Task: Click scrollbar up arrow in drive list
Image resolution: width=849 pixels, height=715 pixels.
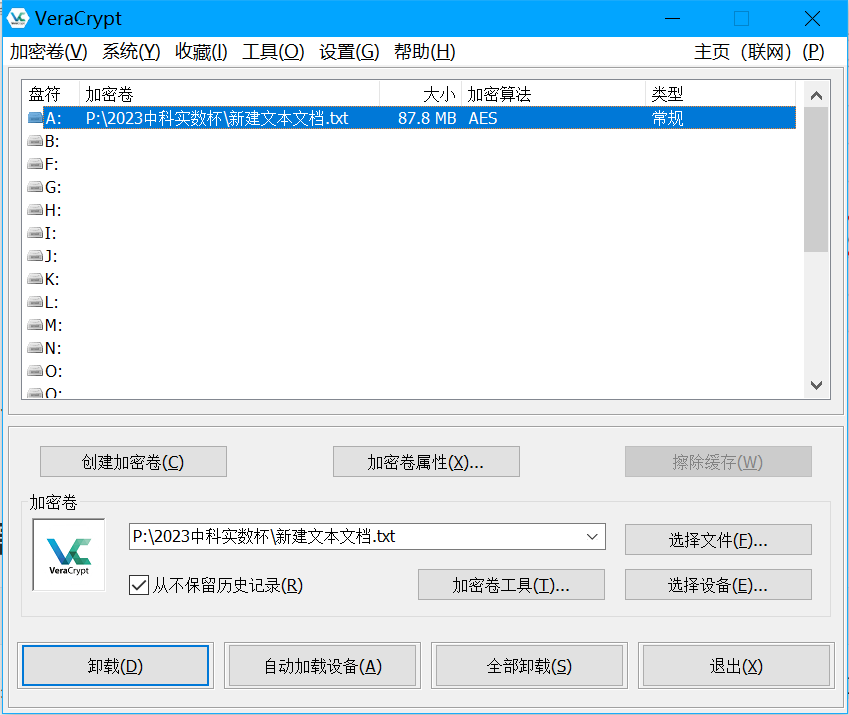Action: 817,96
